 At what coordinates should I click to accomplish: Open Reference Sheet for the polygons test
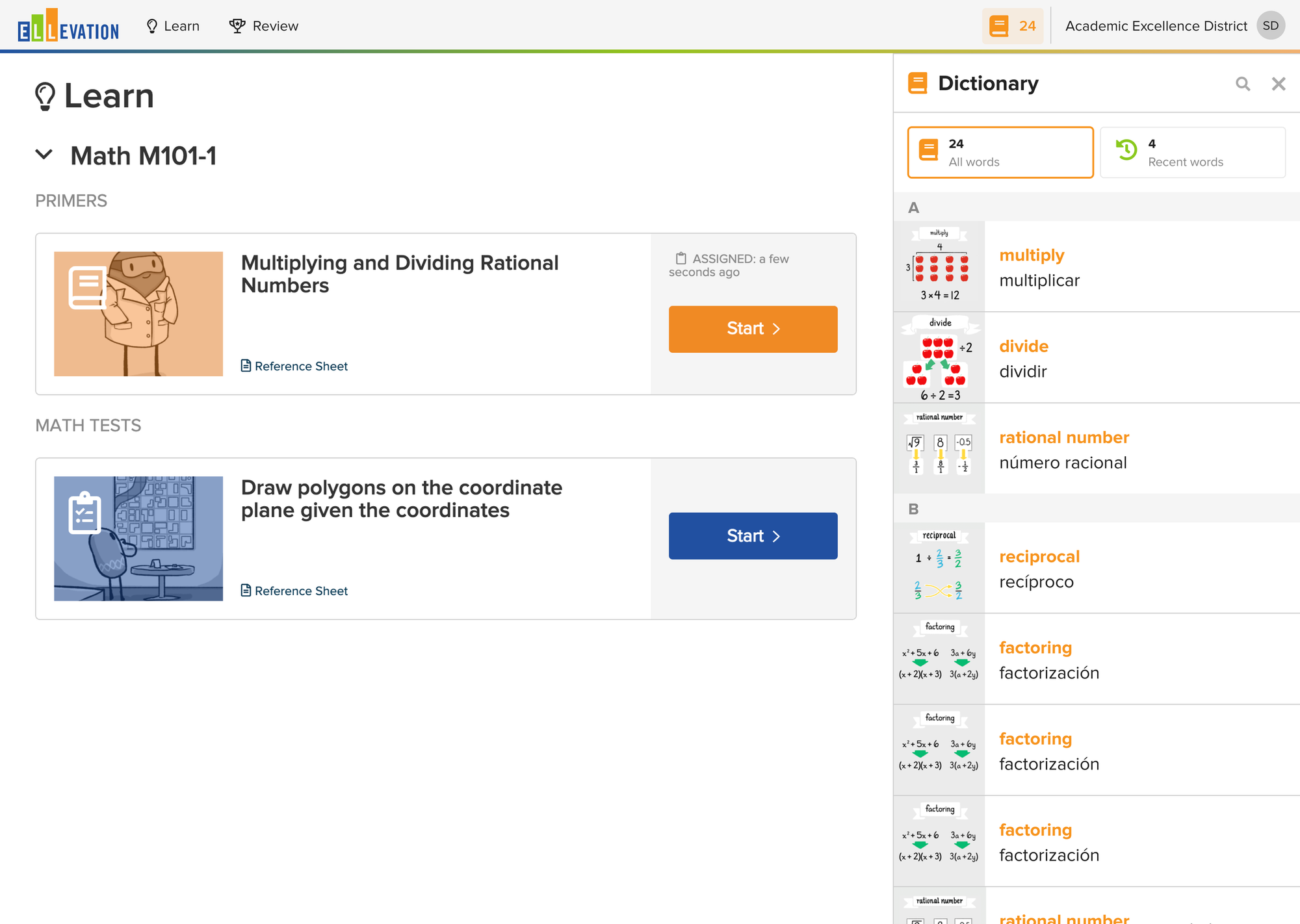coord(294,591)
